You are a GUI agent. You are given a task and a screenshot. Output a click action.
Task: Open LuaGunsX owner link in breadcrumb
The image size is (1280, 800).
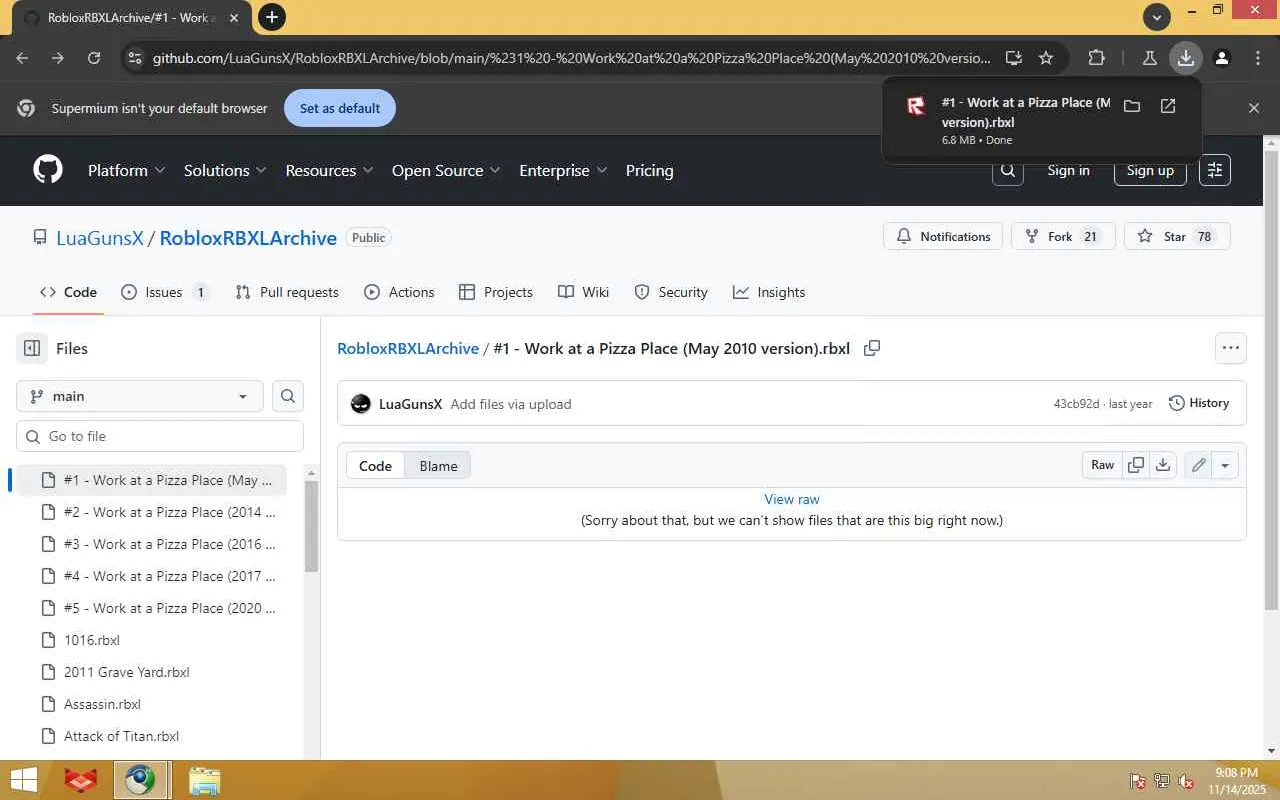click(100, 238)
